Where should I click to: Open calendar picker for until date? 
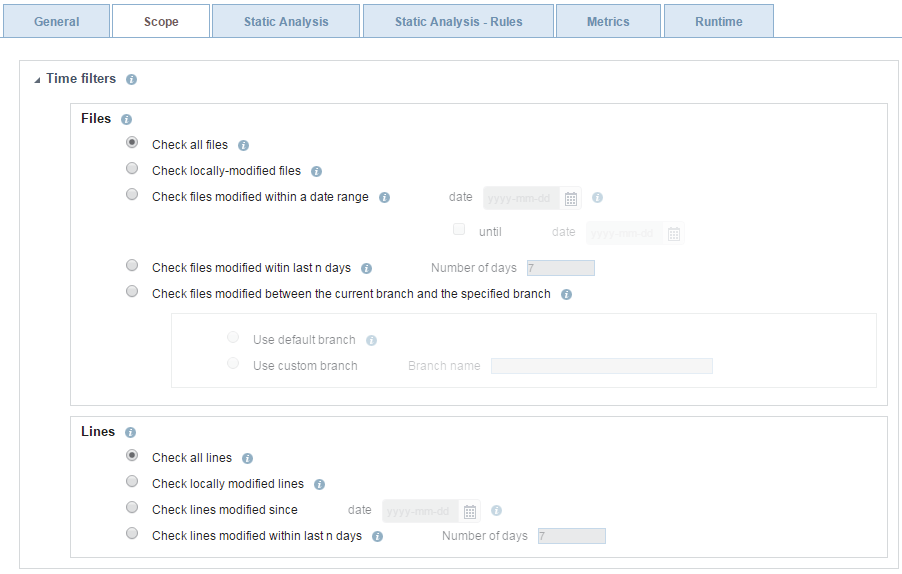pos(674,234)
